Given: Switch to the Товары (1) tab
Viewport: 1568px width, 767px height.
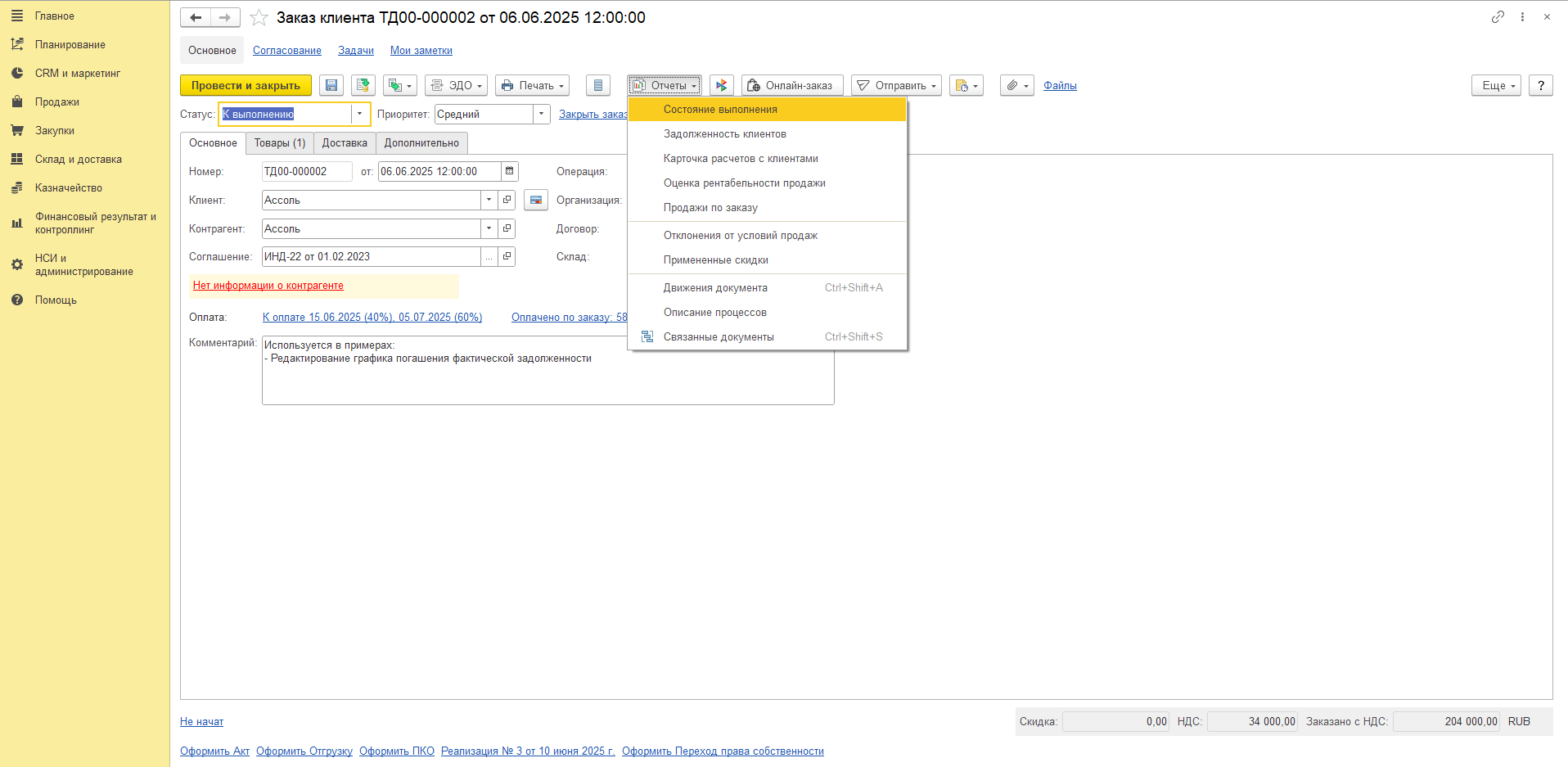Looking at the screenshot, I should coord(279,142).
